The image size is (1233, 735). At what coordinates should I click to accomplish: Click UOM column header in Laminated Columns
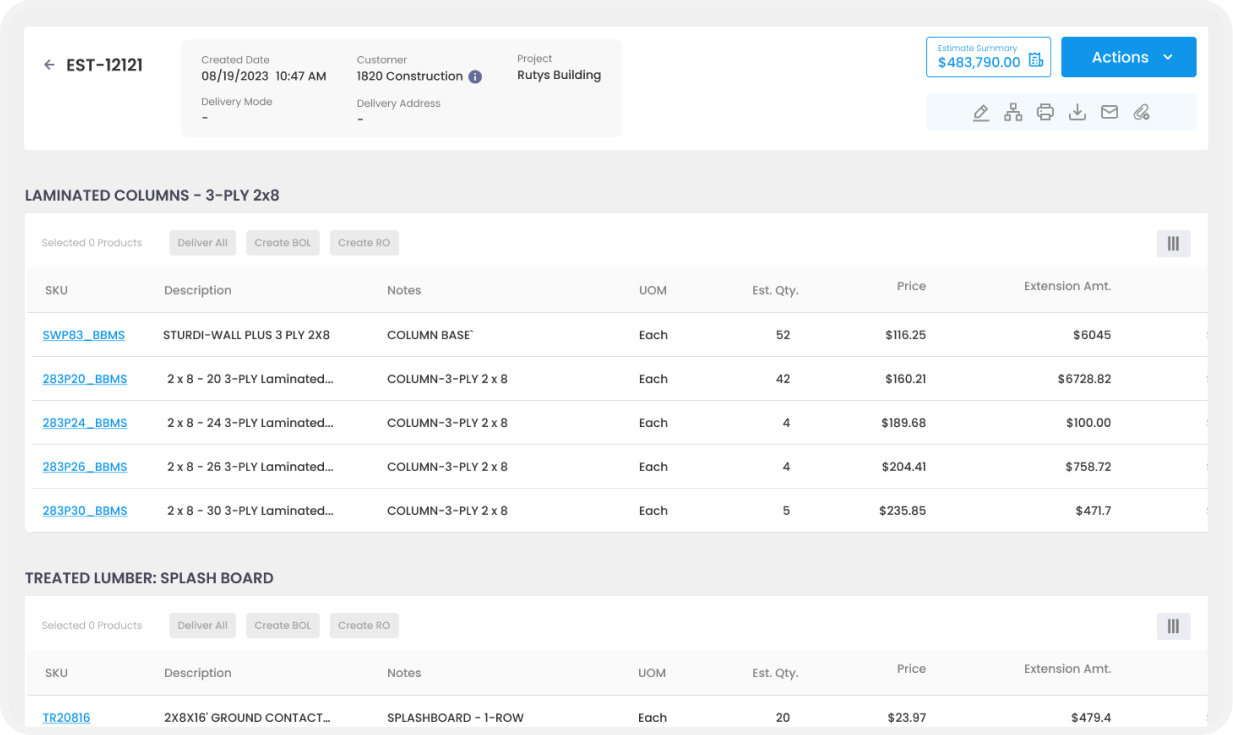[x=653, y=290]
